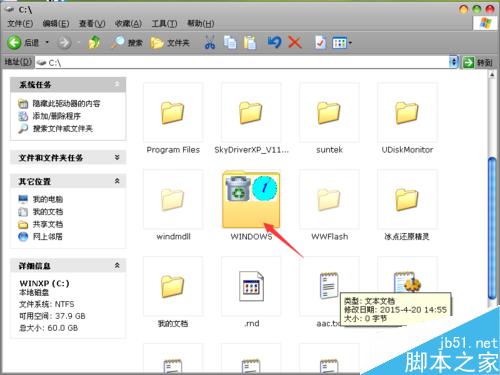The width and height of the screenshot is (500, 375).
Task: Open the 查看(V) menu
Action: tap(92, 23)
